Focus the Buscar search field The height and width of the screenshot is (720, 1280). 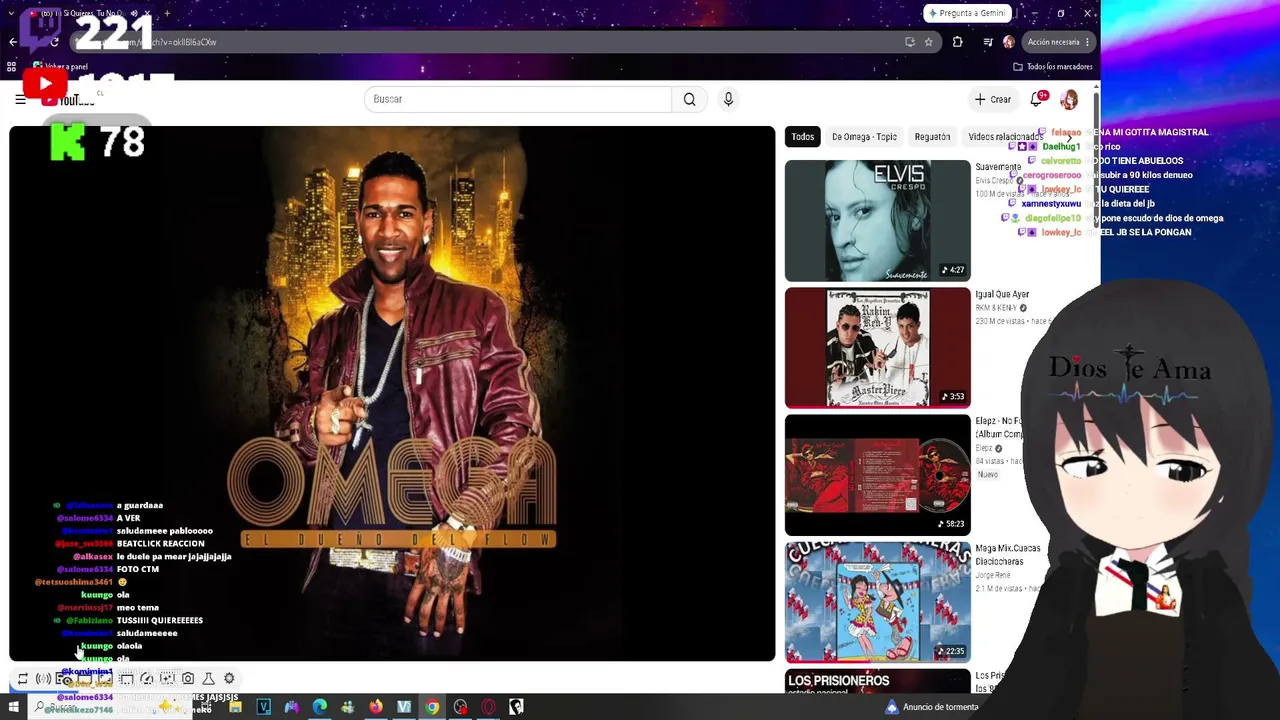(518, 99)
